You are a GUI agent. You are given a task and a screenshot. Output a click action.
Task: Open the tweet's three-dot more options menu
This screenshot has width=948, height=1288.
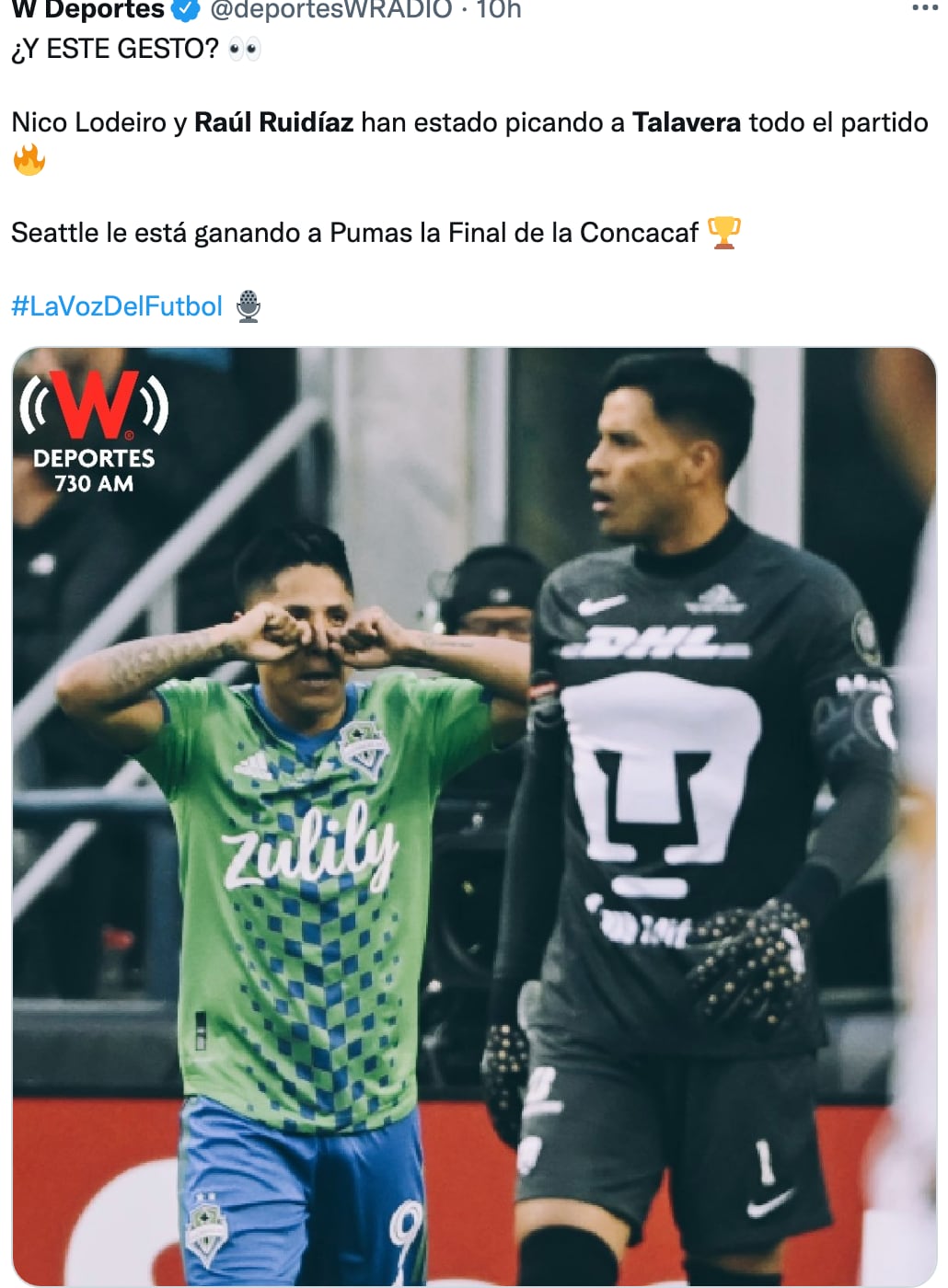click(x=924, y=8)
